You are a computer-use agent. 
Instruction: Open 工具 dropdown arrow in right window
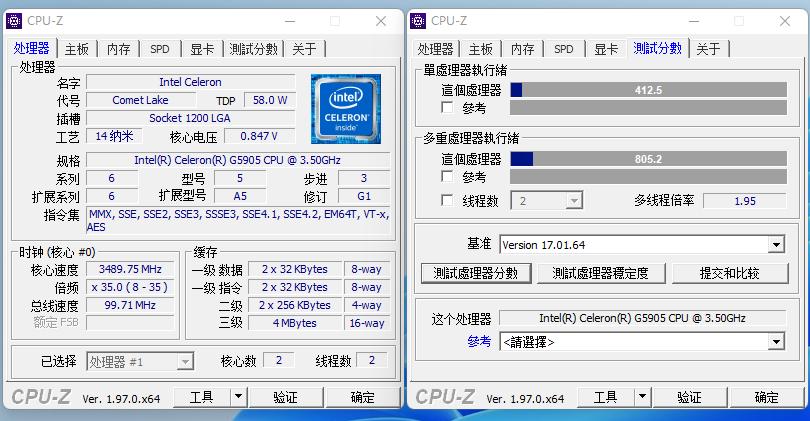click(x=642, y=397)
